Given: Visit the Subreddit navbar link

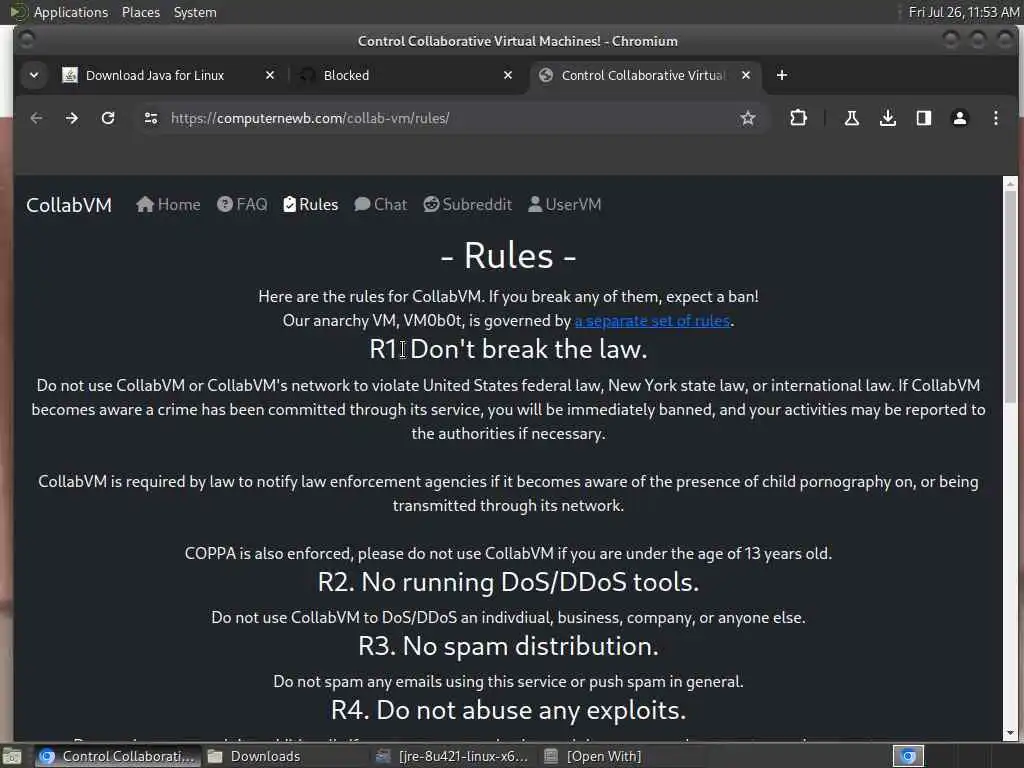Looking at the screenshot, I should click(468, 204).
